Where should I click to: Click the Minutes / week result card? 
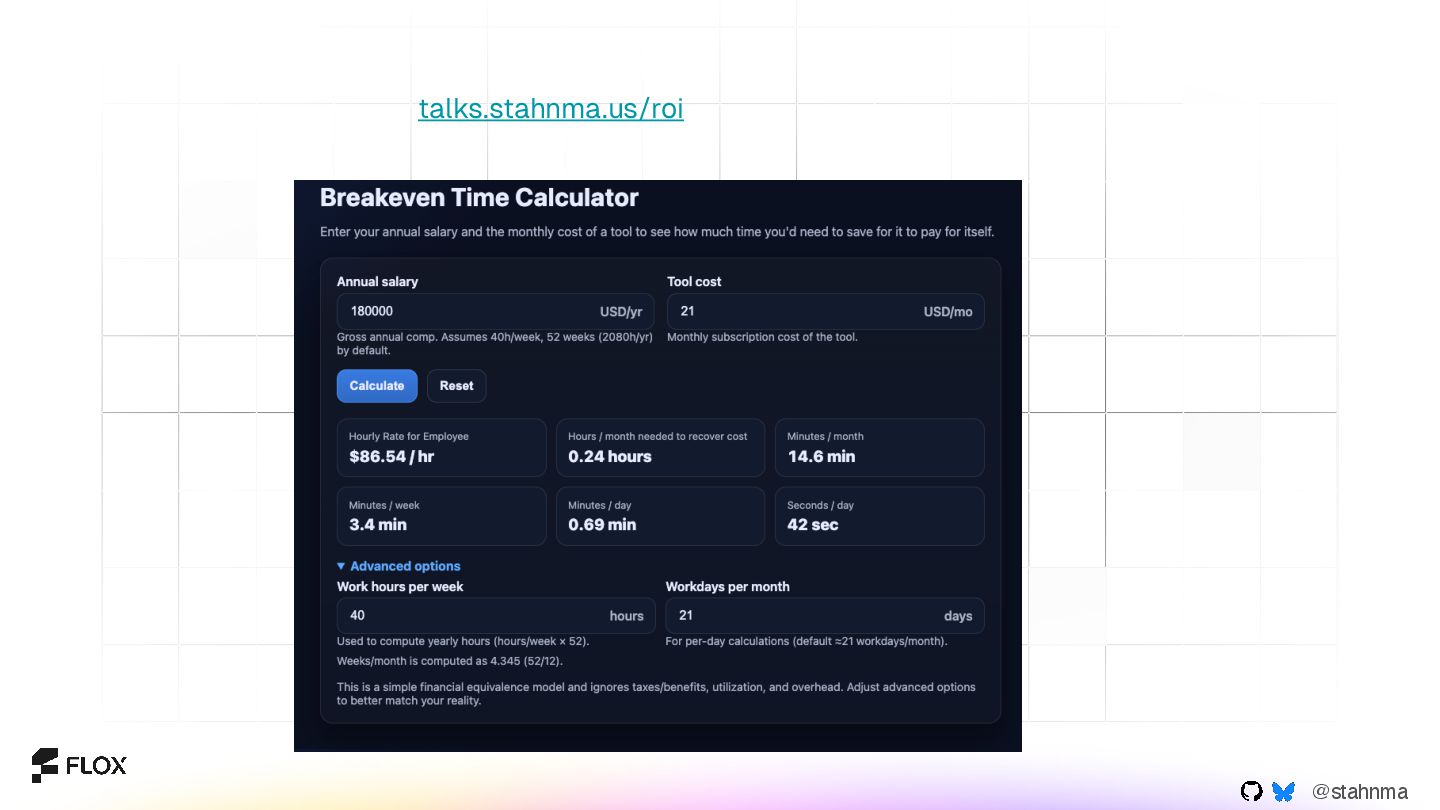441,516
